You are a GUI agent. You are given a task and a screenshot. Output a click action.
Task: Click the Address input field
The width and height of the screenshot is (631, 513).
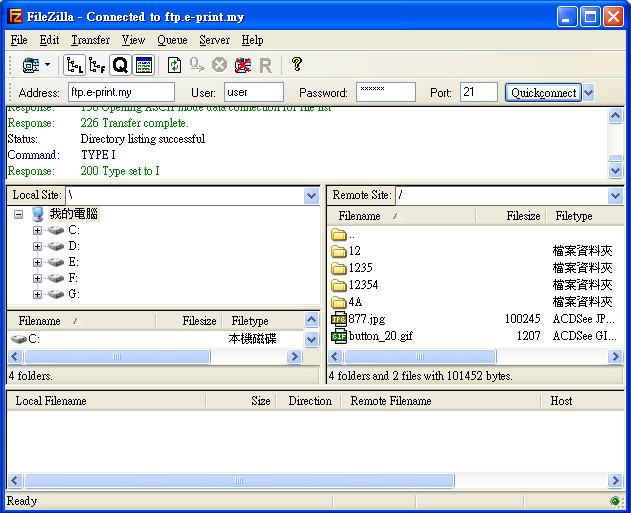pos(121,92)
